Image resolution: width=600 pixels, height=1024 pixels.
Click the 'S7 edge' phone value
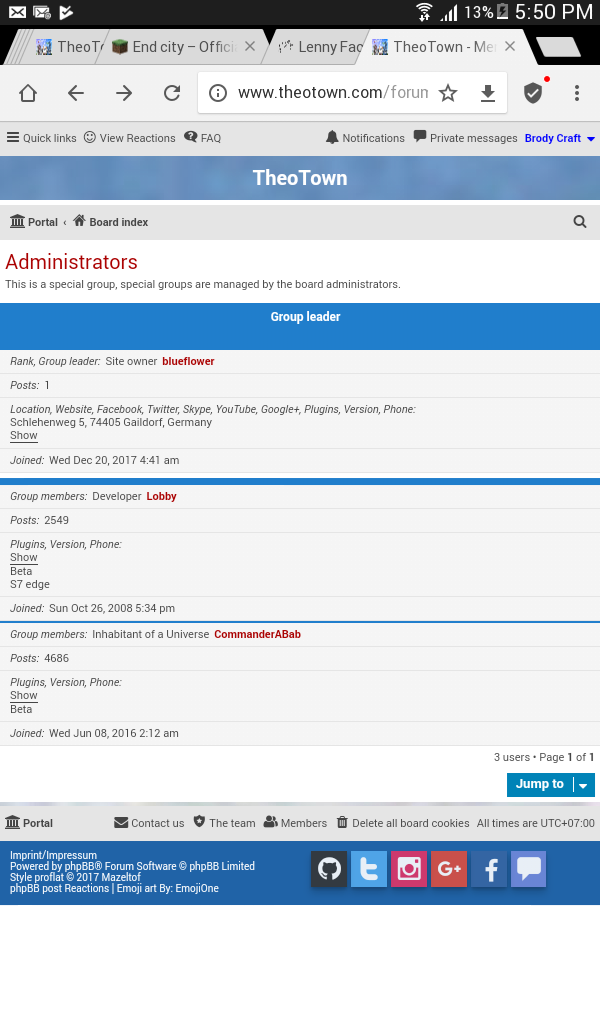(29, 584)
